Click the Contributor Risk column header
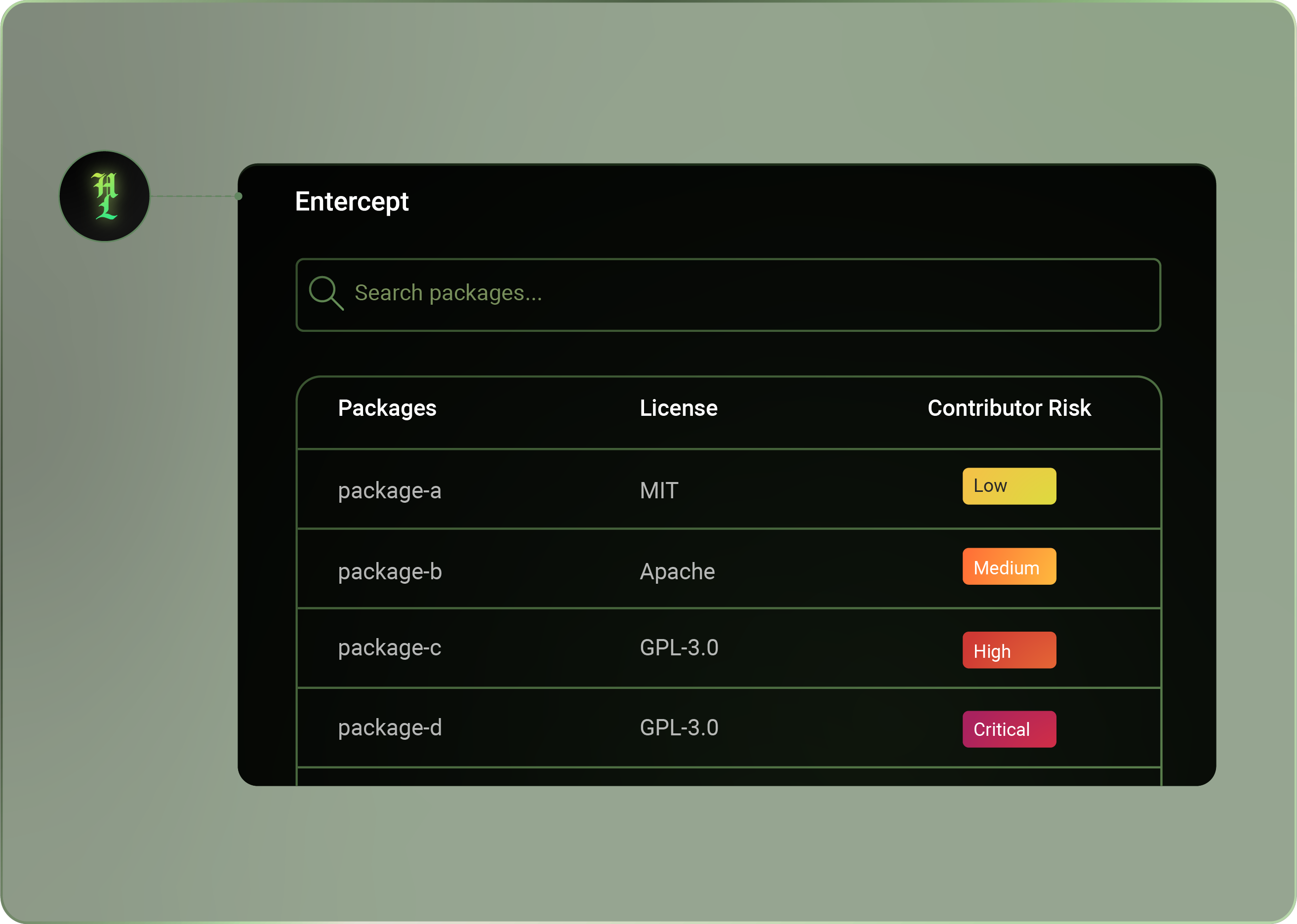This screenshot has height=924, width=1297. [x=1009, y=408]
